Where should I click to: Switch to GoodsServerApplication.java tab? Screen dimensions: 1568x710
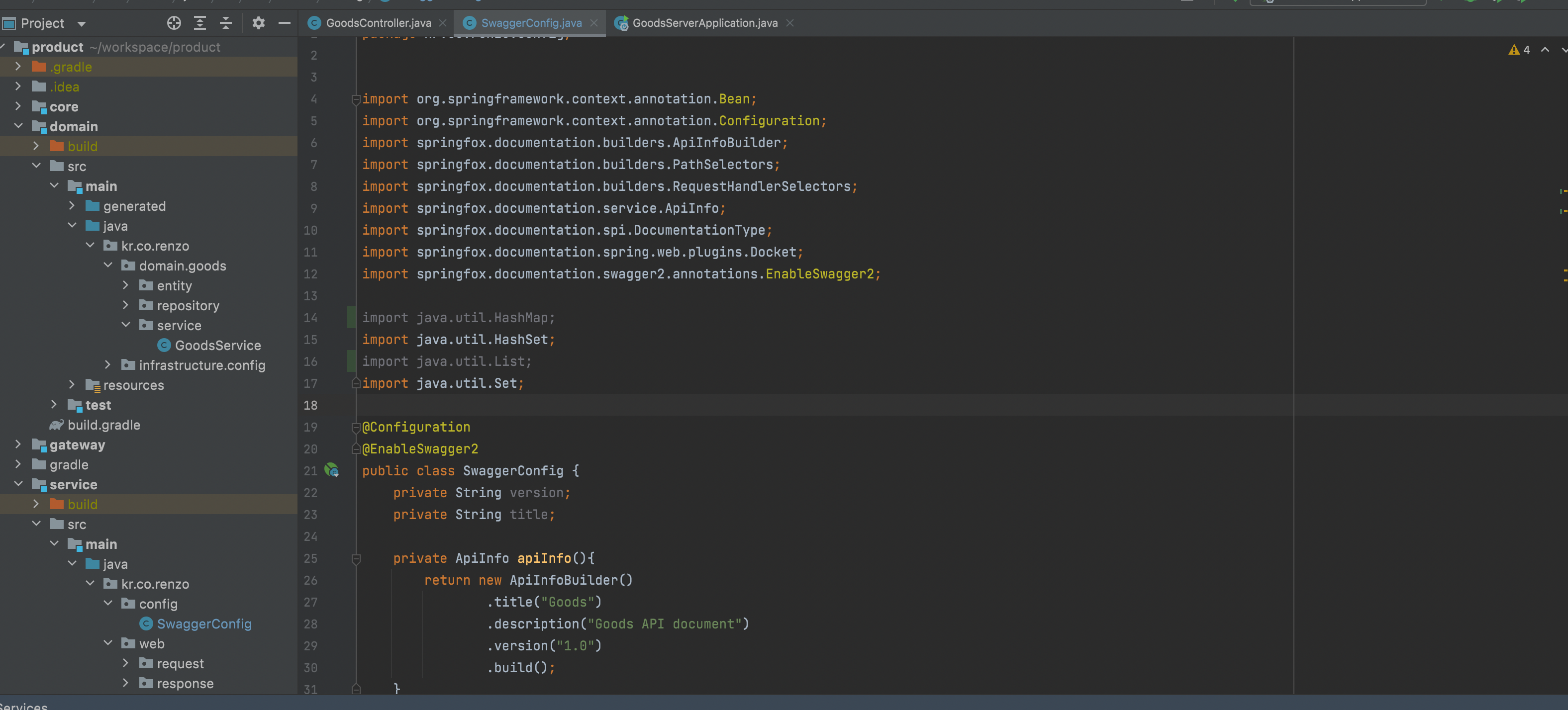[x=704, y=23]
